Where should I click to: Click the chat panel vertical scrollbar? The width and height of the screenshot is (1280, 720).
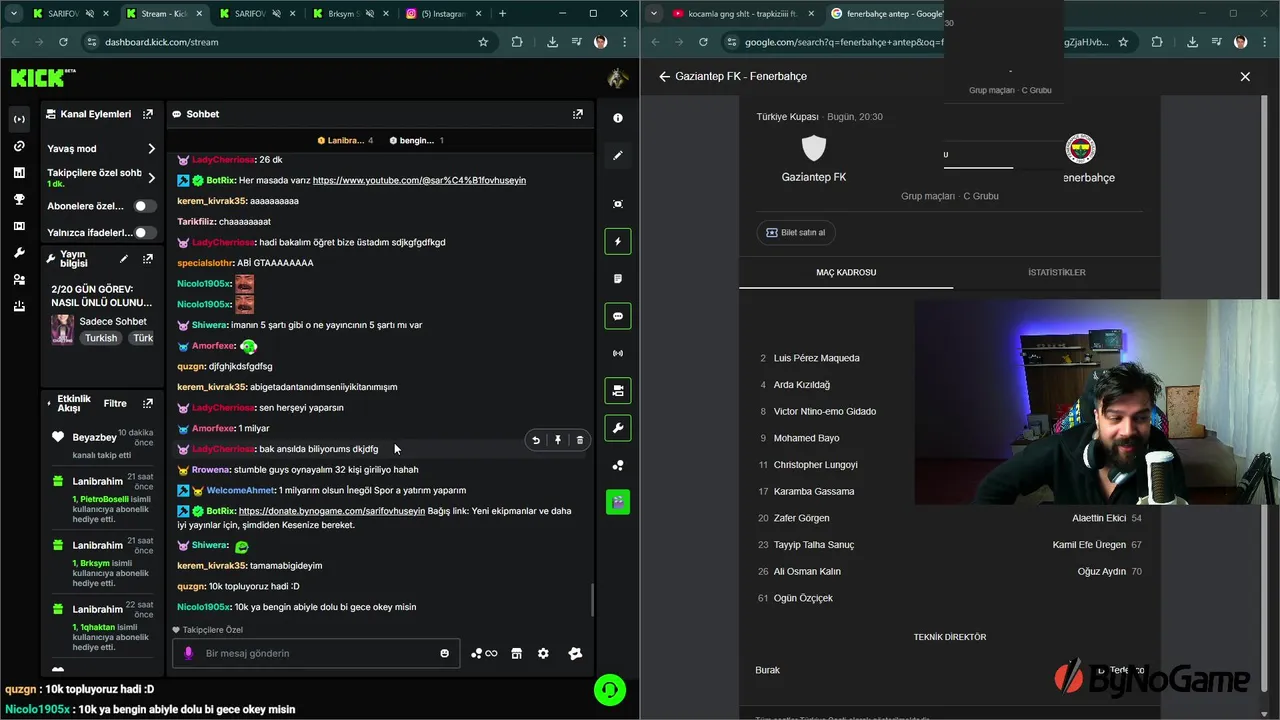594,600
